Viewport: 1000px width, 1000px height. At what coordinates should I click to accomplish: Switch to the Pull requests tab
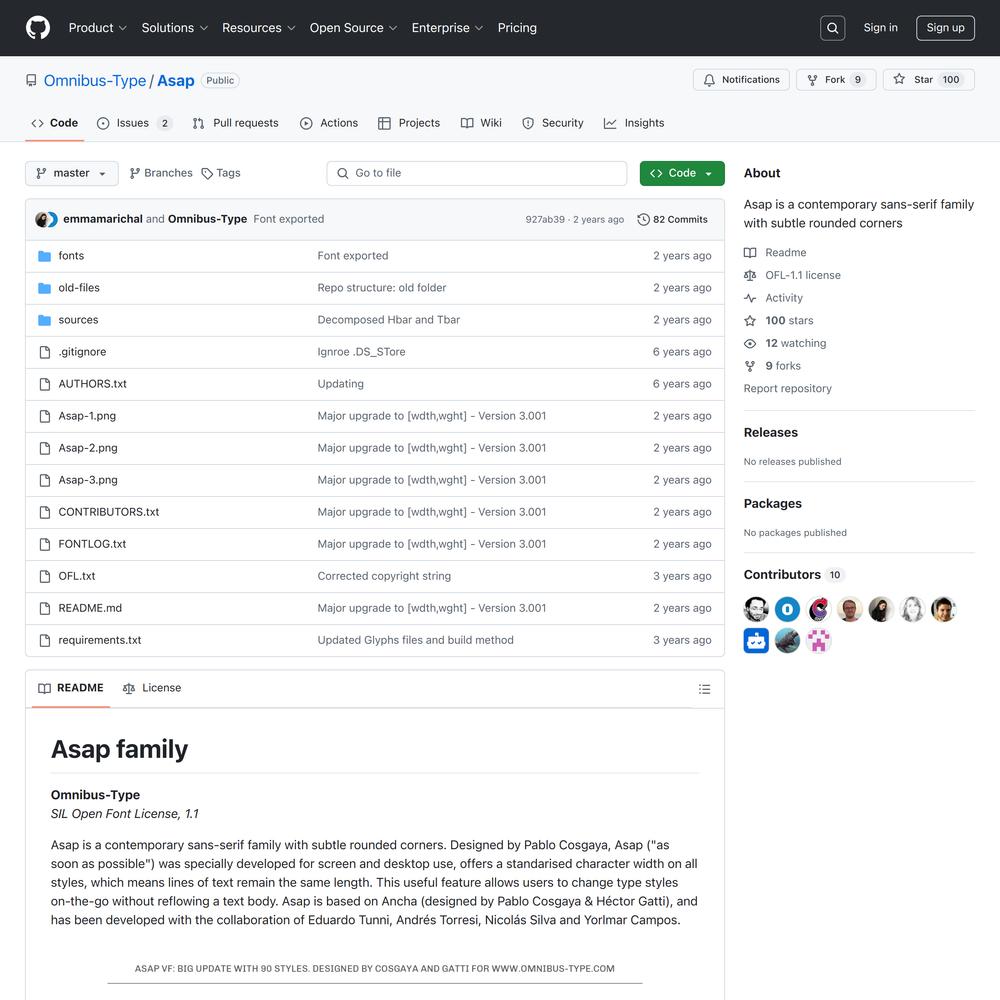coord(235,123)
